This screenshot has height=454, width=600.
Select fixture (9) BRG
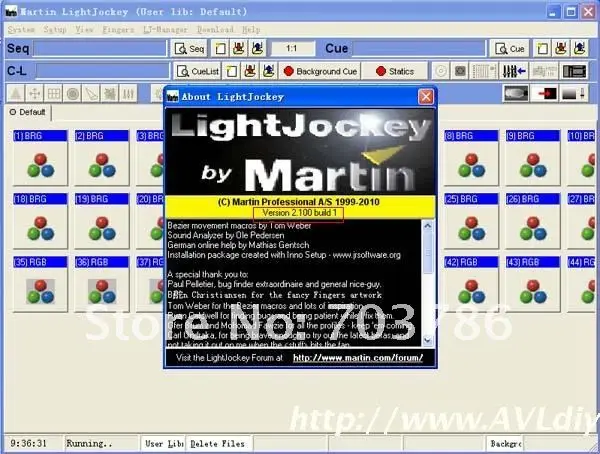[x=533, y=158]
